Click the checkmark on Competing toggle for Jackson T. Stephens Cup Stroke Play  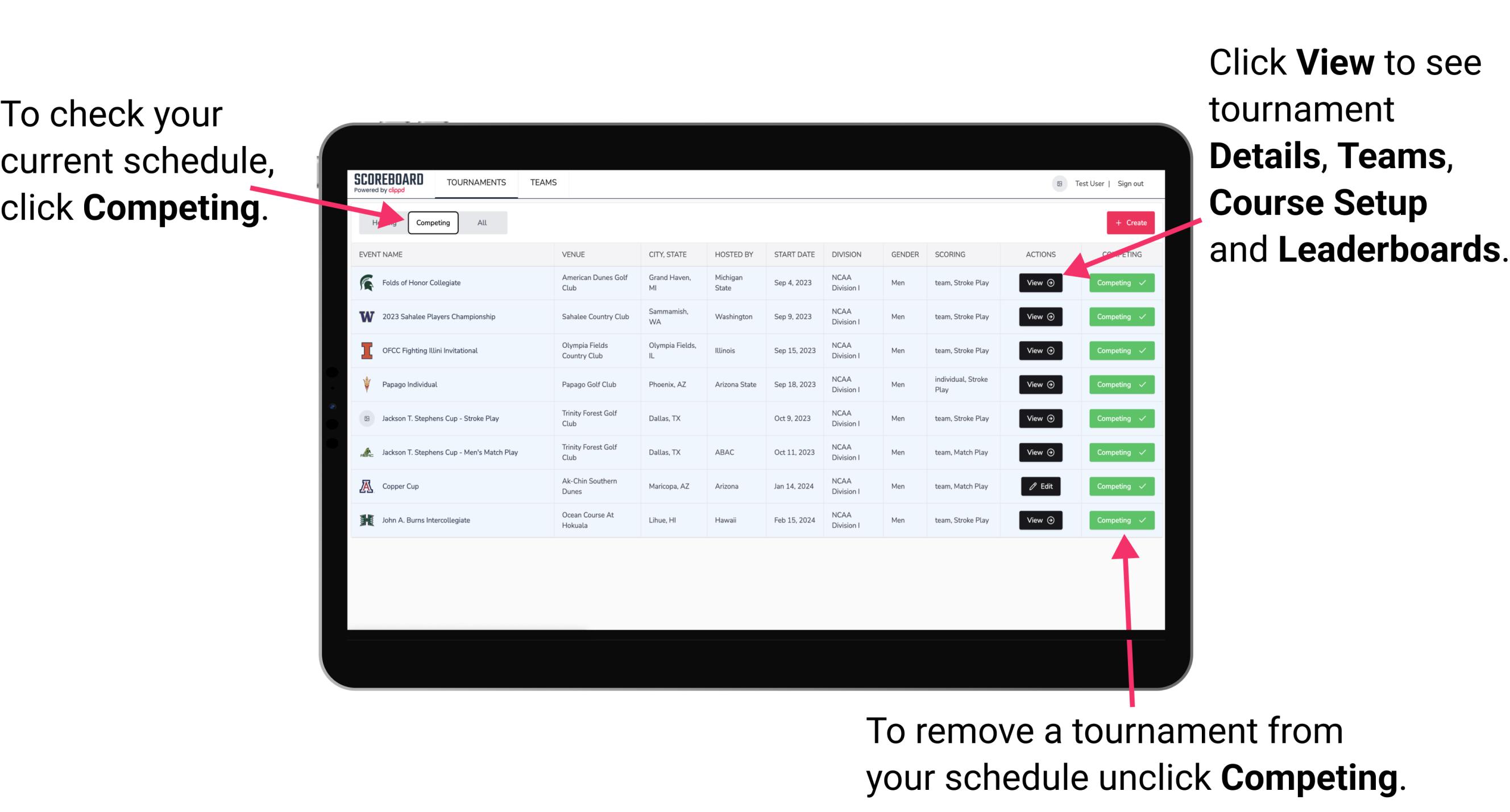pos(1140,418)
